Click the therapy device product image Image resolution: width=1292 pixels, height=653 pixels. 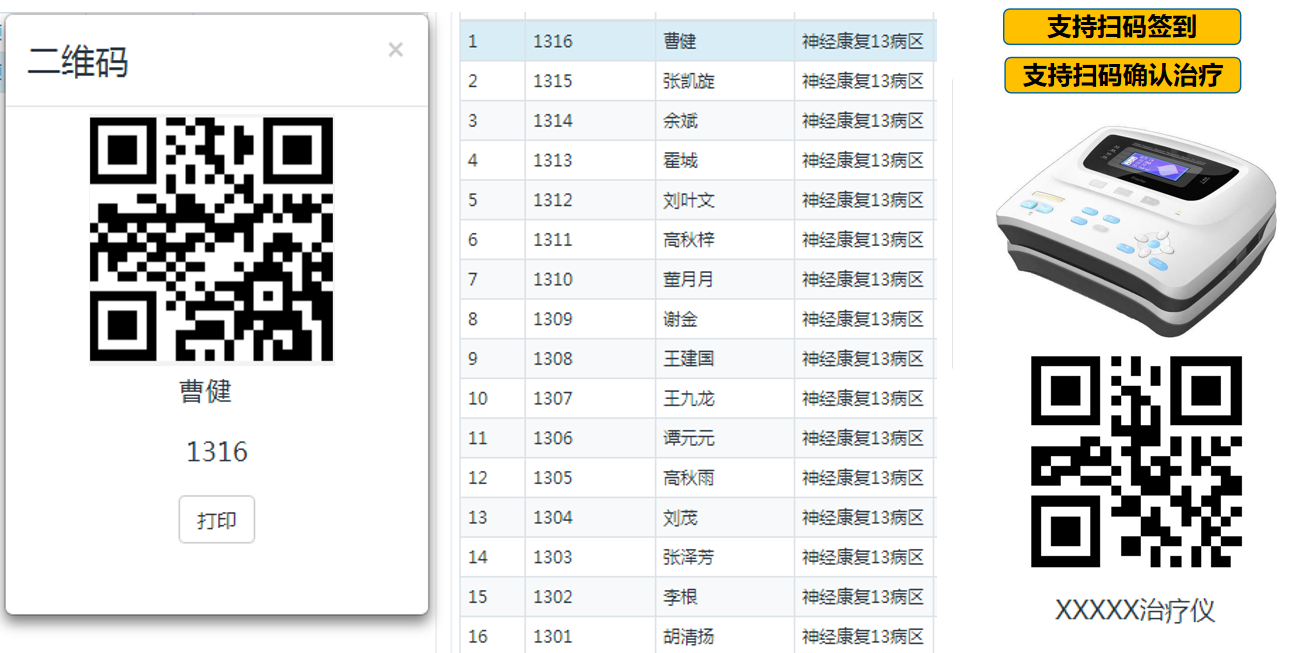click(1136, 231)
